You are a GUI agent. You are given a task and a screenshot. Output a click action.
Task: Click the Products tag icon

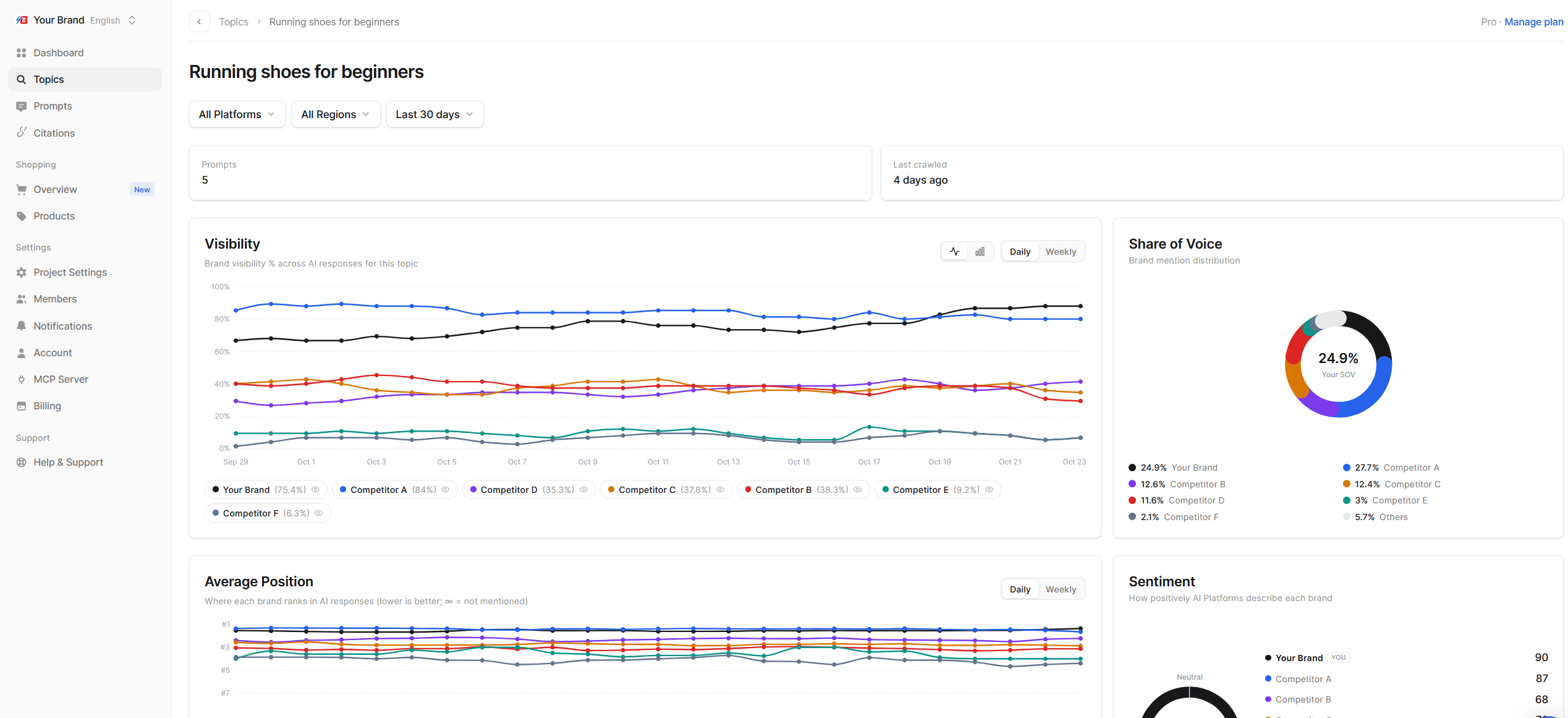tap(22, 216)
